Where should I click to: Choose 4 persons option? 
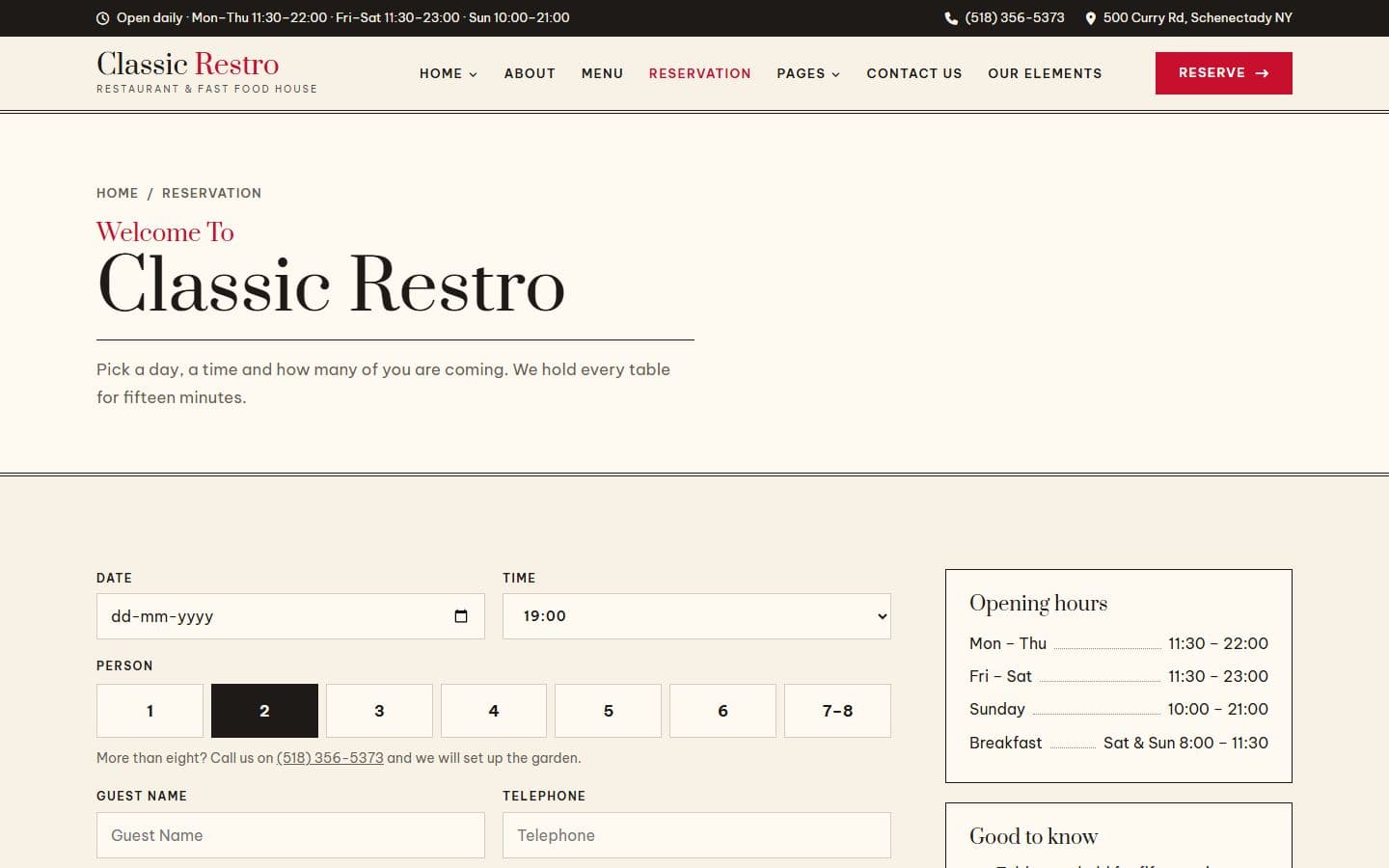[494, 711]
